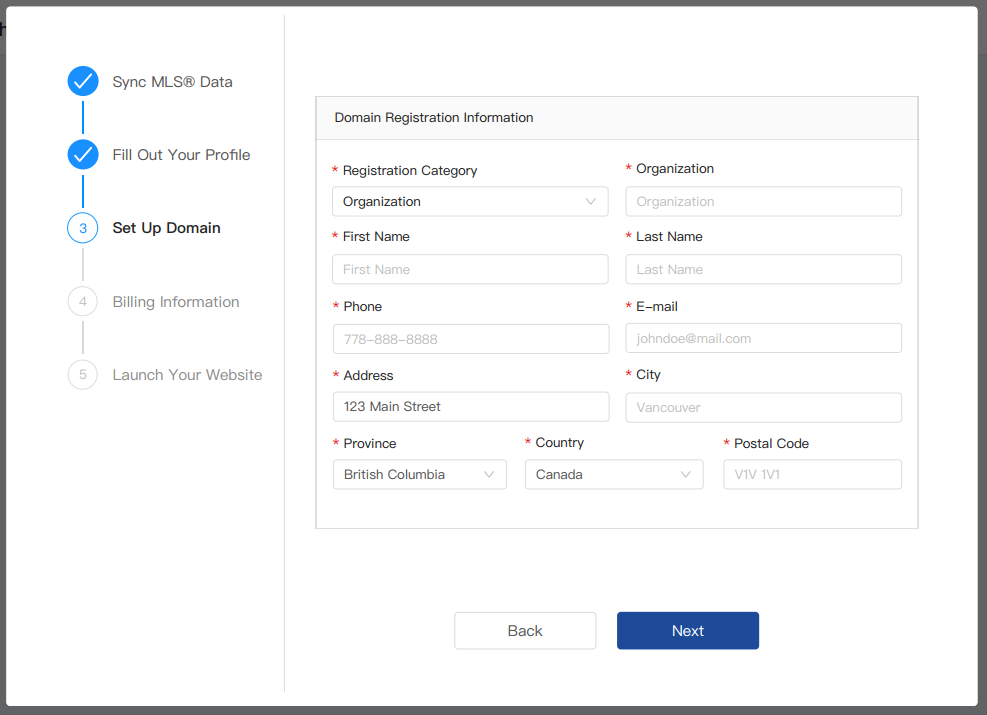Click the step 5 circle for Launch Your Website
The height and width of the screenshot is (715, 987).
[x=83, y=374]
